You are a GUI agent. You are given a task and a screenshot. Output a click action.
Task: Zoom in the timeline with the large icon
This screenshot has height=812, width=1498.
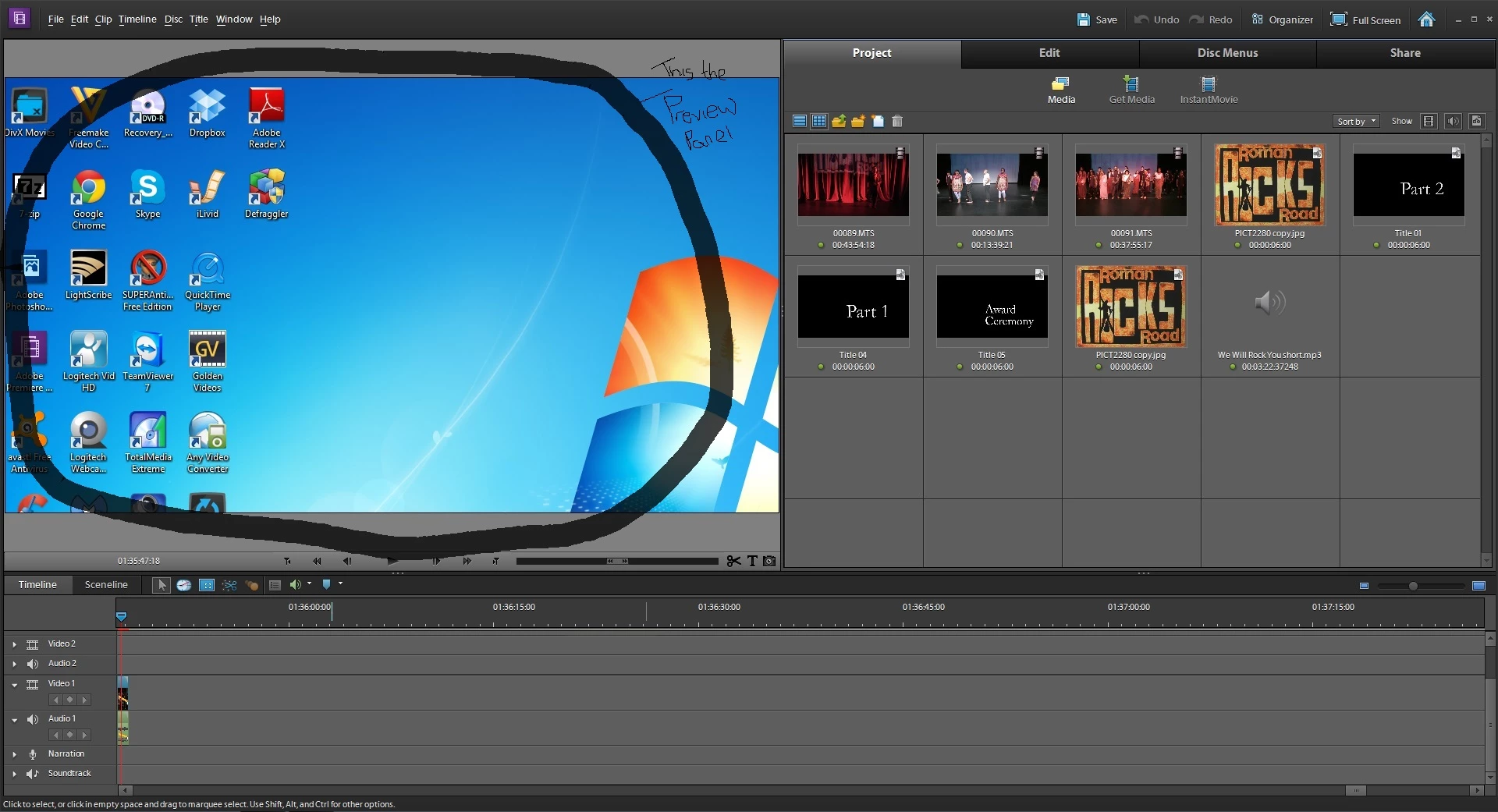1478,586
